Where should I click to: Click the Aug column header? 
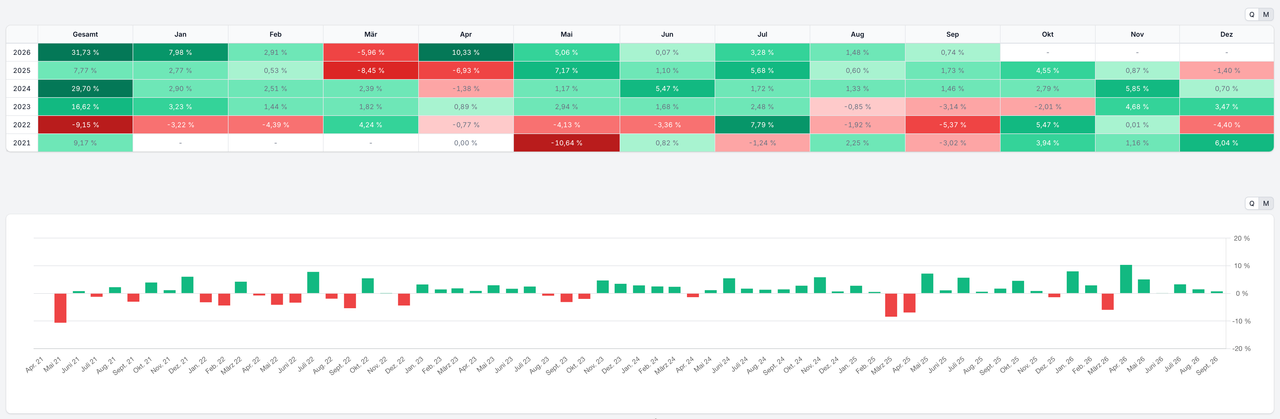[x=857, y=34]
